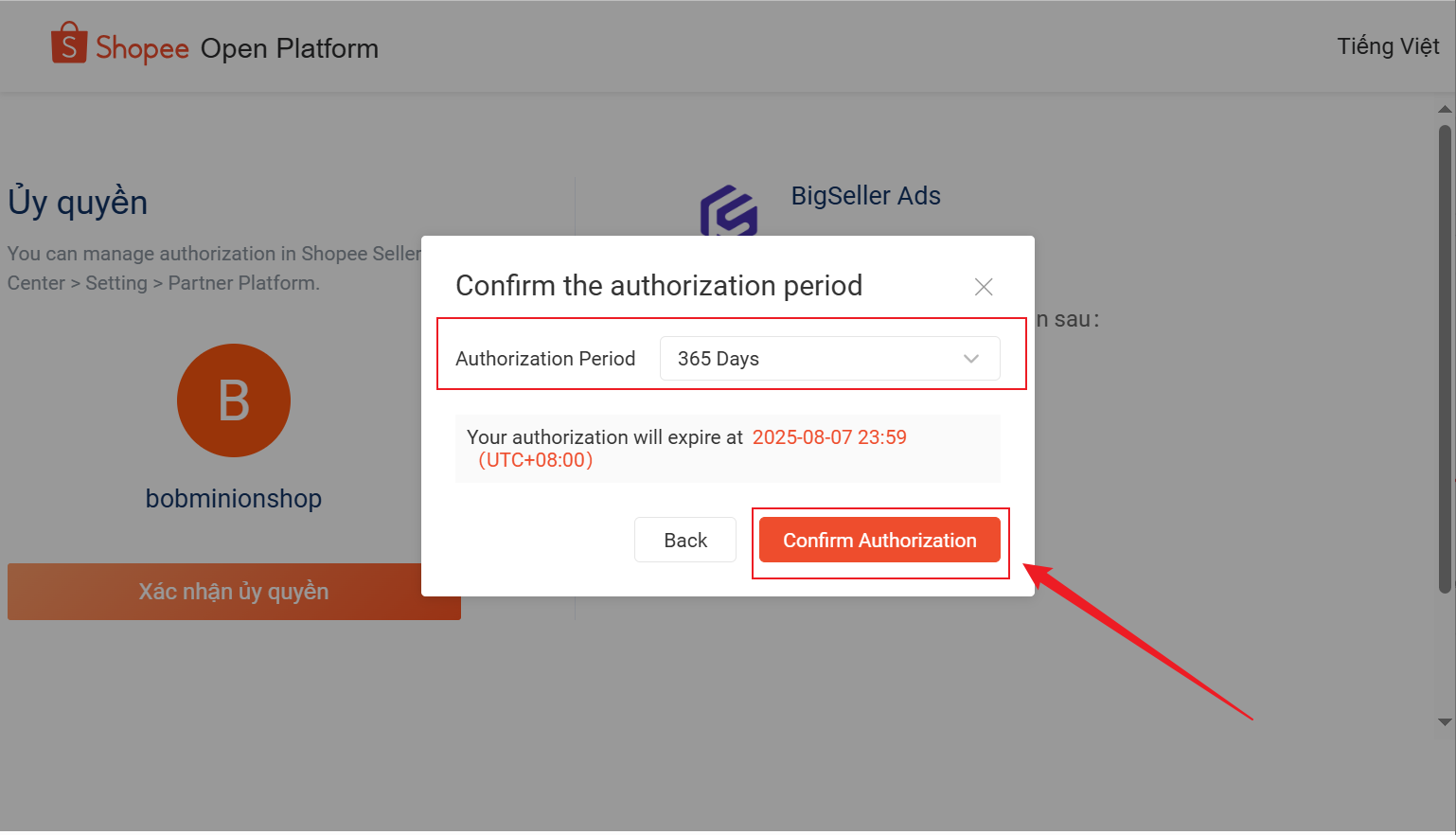Viewport: 1456px width, 835px height.
Task: Click the Authorization Period label
Action: [545, 359]
